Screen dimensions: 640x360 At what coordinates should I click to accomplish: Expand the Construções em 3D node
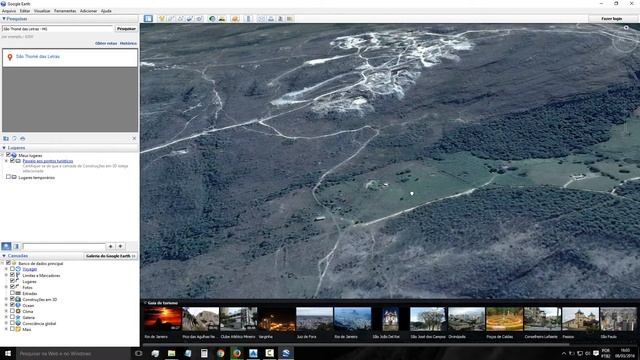[x=6, y=299]
